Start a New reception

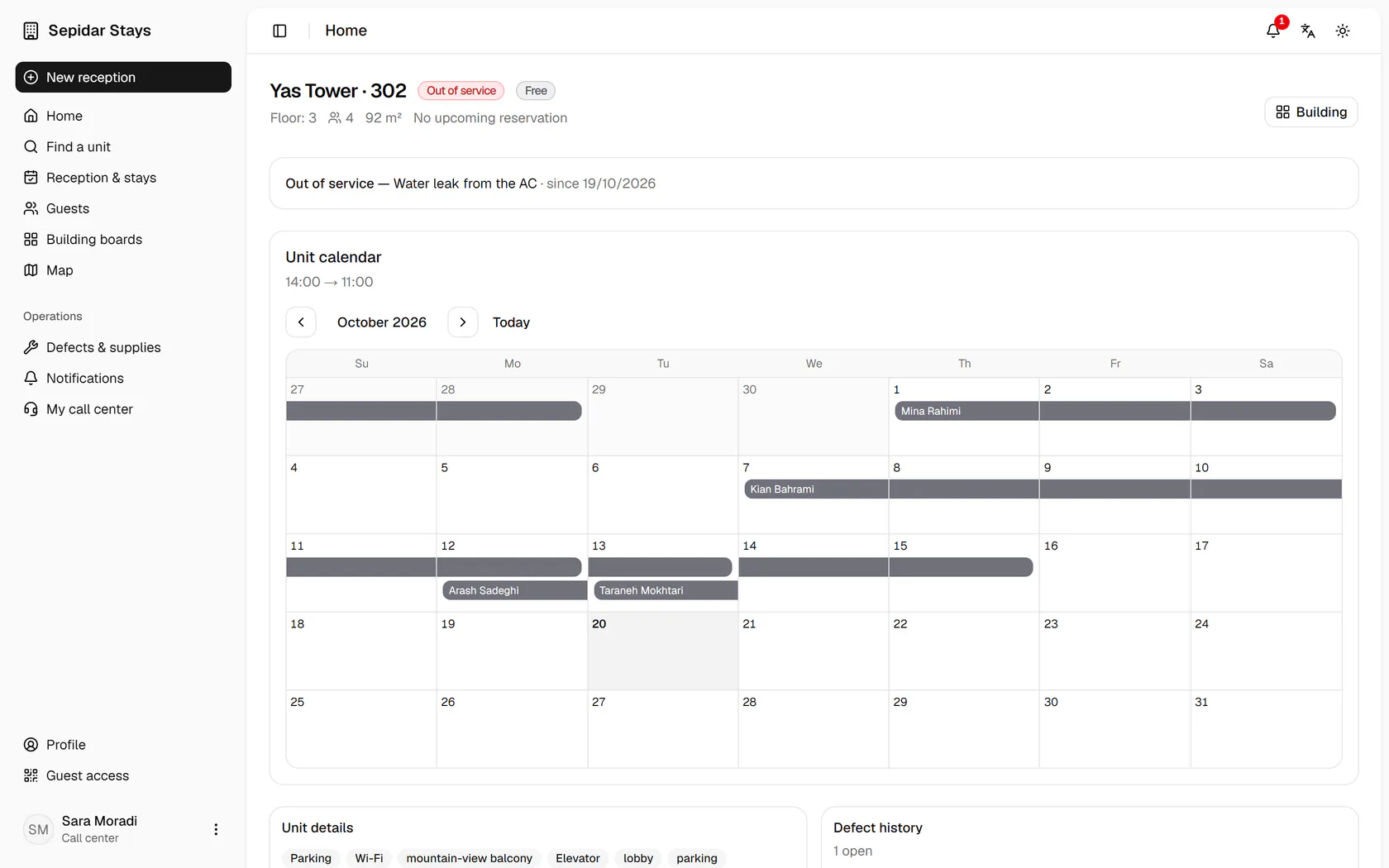tap(123, 77)
